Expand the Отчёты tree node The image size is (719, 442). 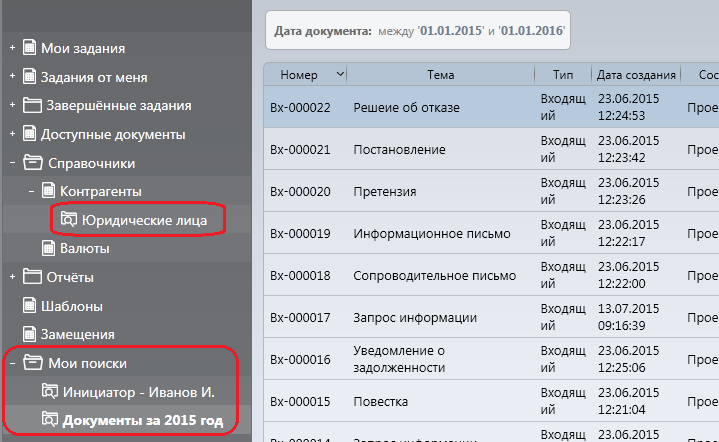click(x=12, y=277)
